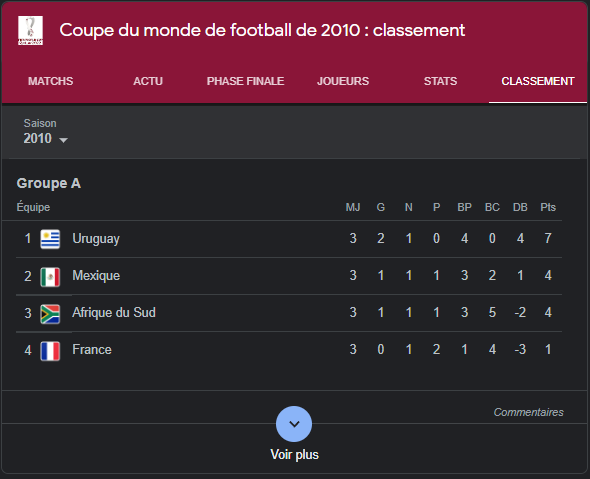Image resolution: width=590 pixels, height=479 pixels.
Task: Click the Afrique du Sud flag icon
Action: (x=50, y=314)
